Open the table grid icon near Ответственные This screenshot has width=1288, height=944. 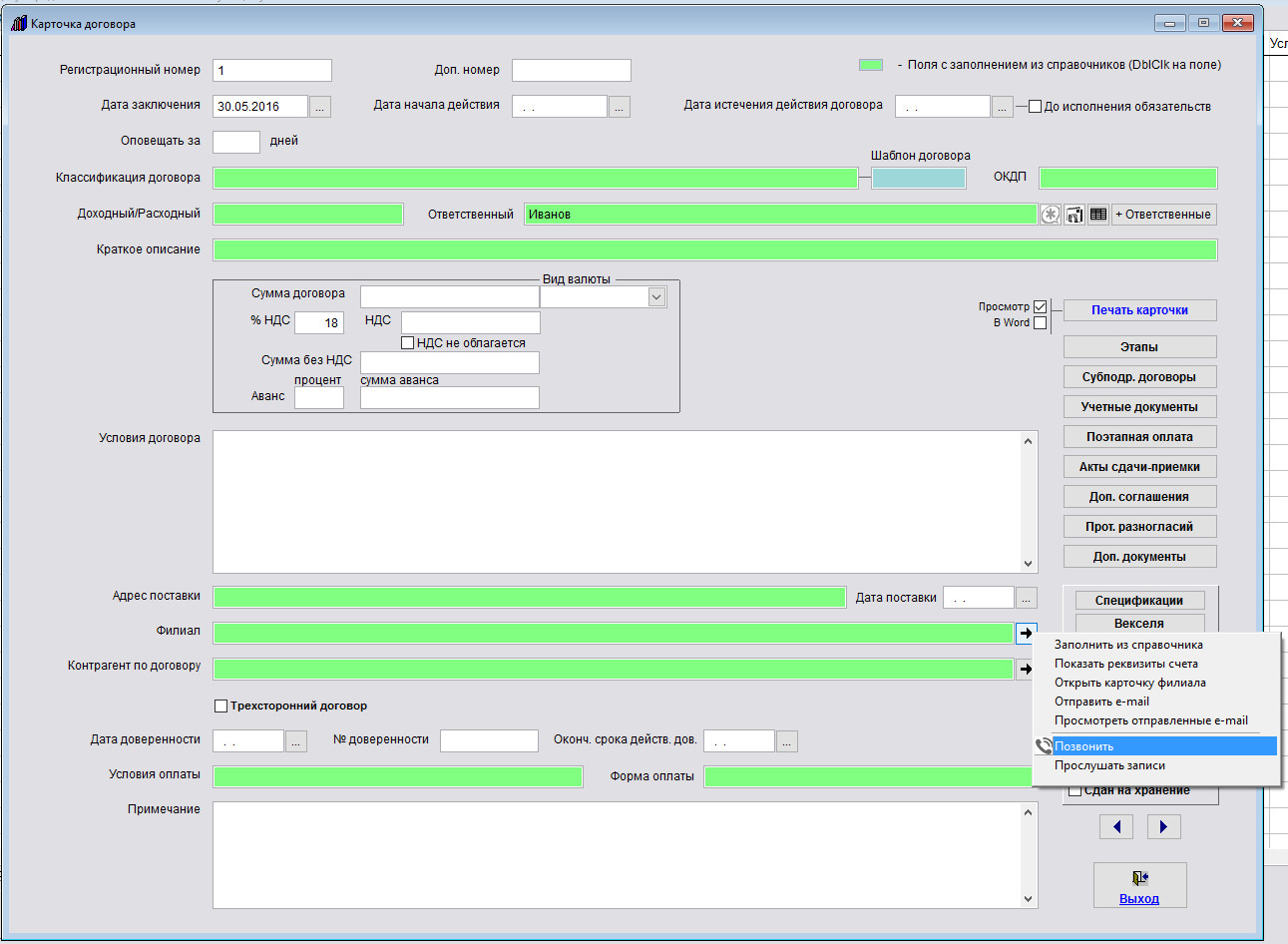(x=1097, y=215)
